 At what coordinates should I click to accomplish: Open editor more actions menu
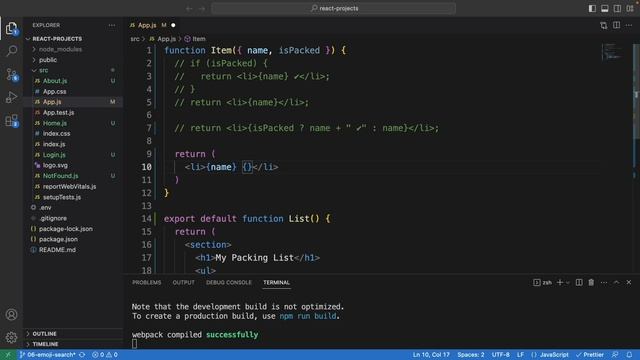click(x=629, y=25)
